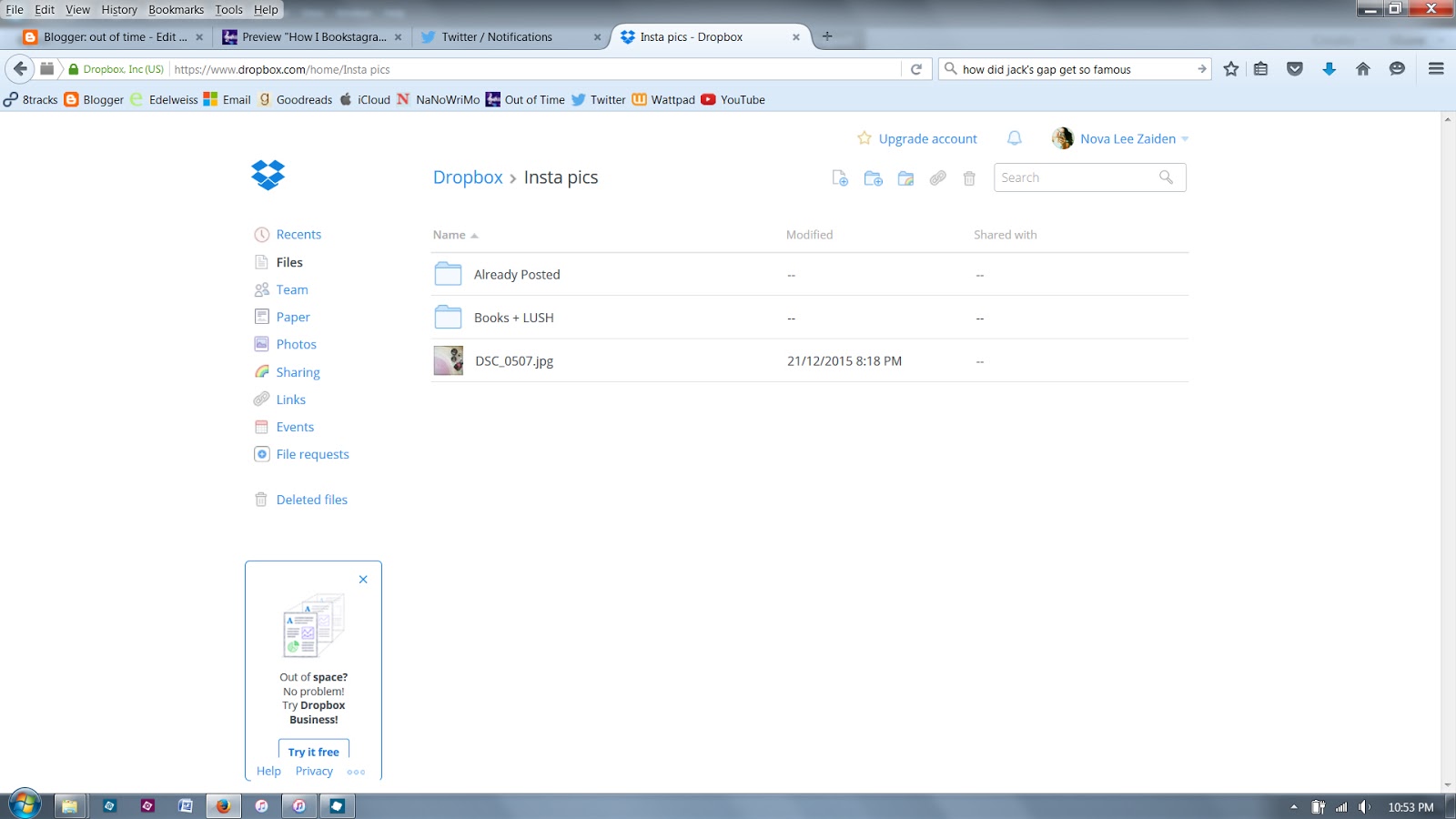Screen dimensions: 1456x819
Task: Click the Pocket icon in Firefox toolbar
Action: 1295,69
